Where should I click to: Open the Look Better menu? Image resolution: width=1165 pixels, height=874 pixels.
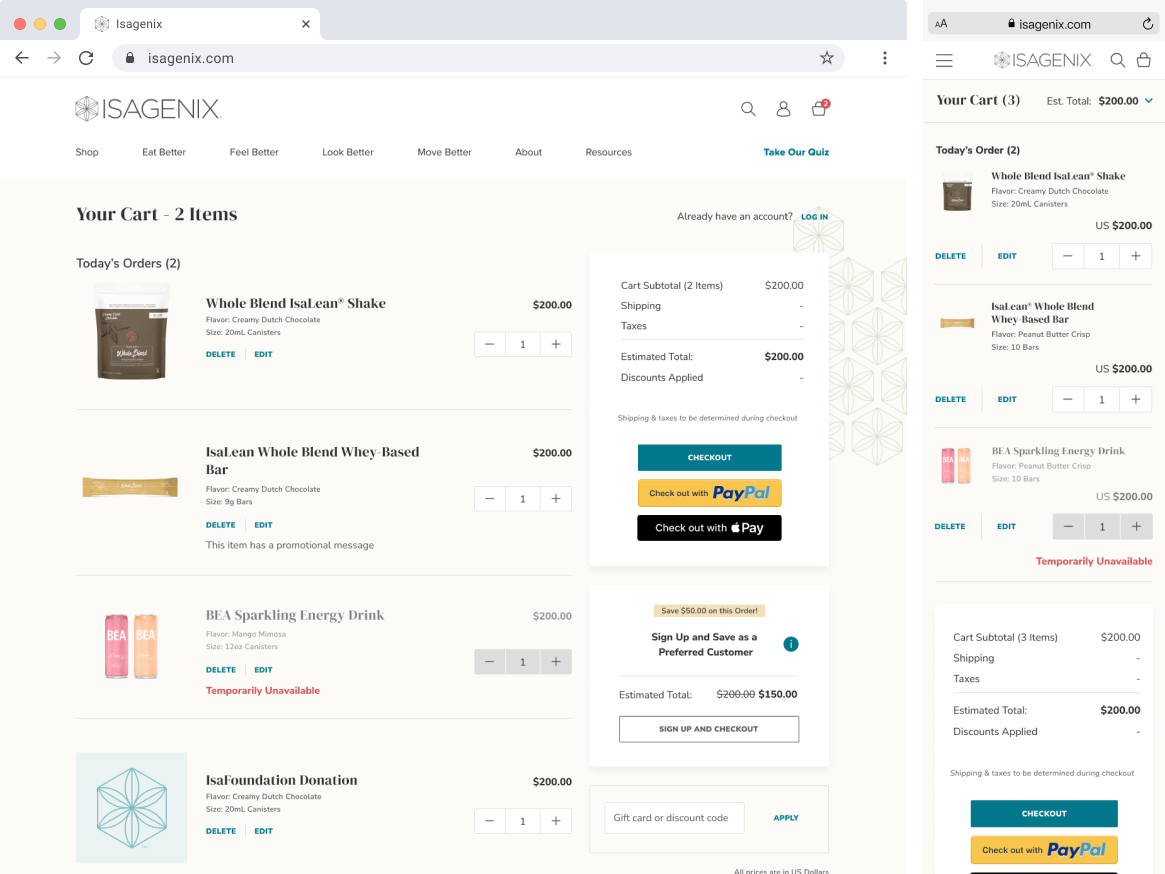[348, 152]
